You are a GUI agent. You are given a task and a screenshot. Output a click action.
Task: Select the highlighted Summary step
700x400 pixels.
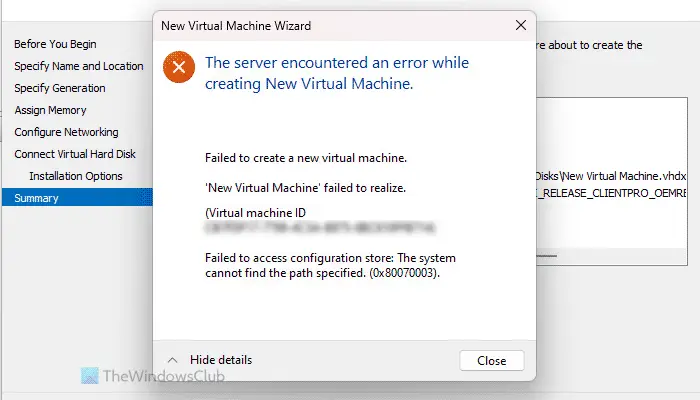tap(77, 198)
